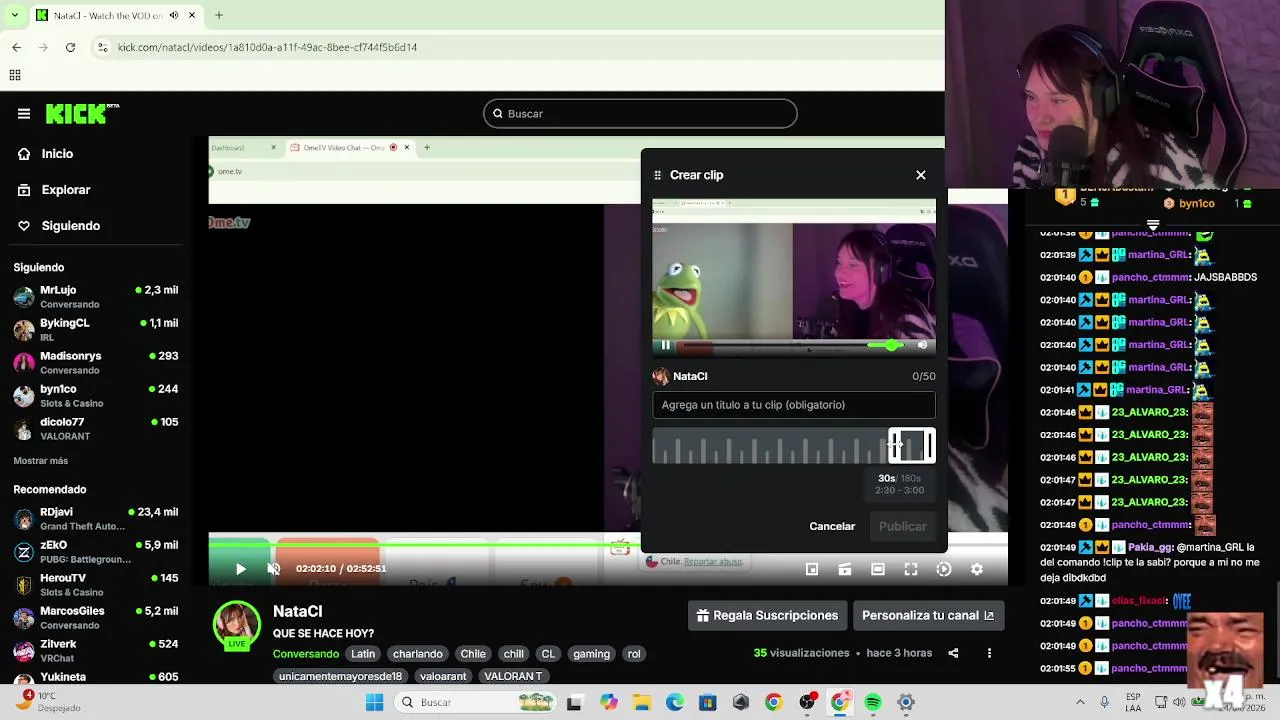Open dicolo77's followed channel
Screen dimensions: 1280x720
(96, 429)
